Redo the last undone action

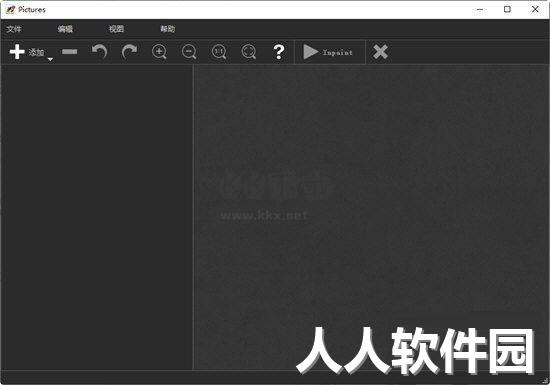click(129, 52)
